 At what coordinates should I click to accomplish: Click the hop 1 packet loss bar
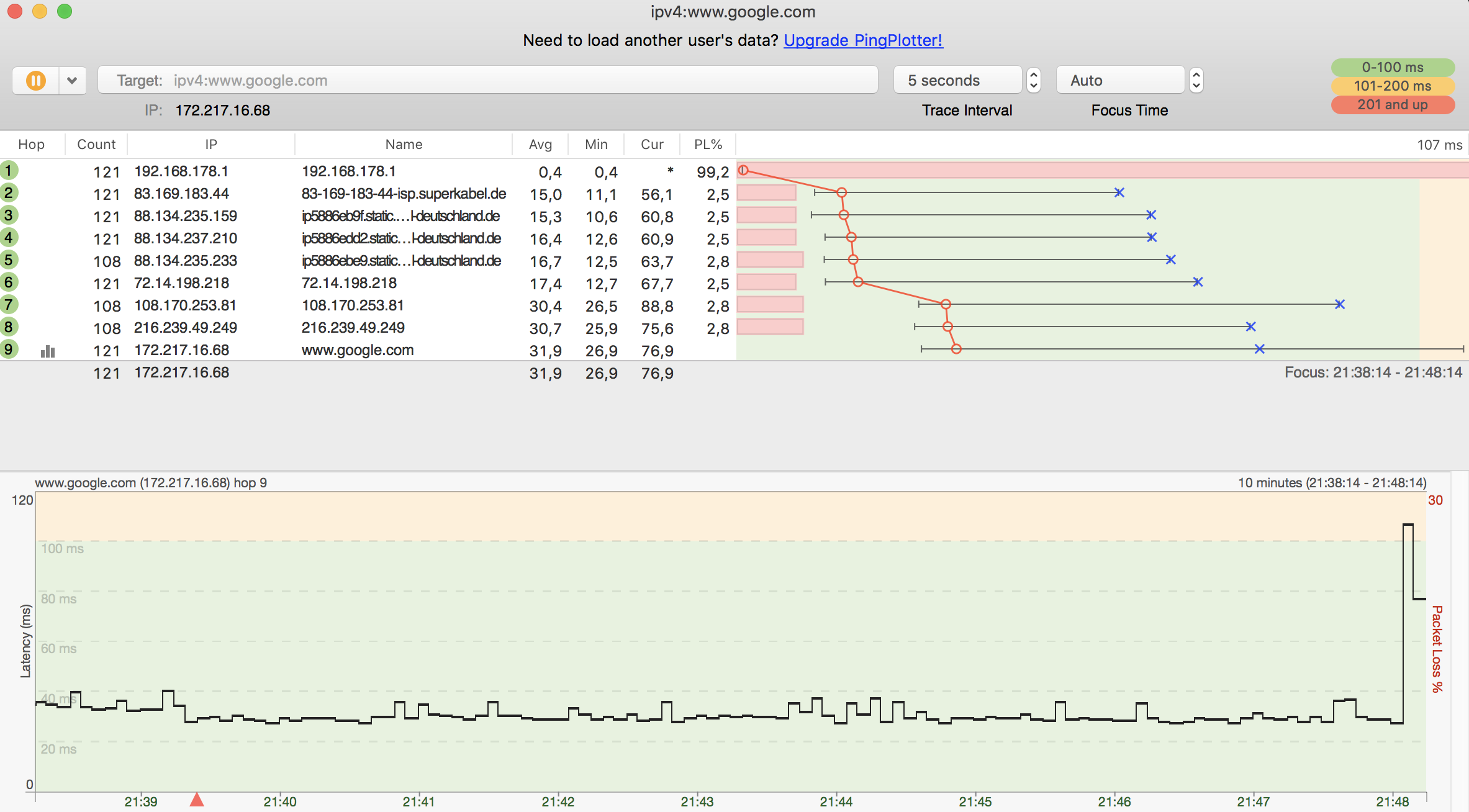(x=1102, y=170)
